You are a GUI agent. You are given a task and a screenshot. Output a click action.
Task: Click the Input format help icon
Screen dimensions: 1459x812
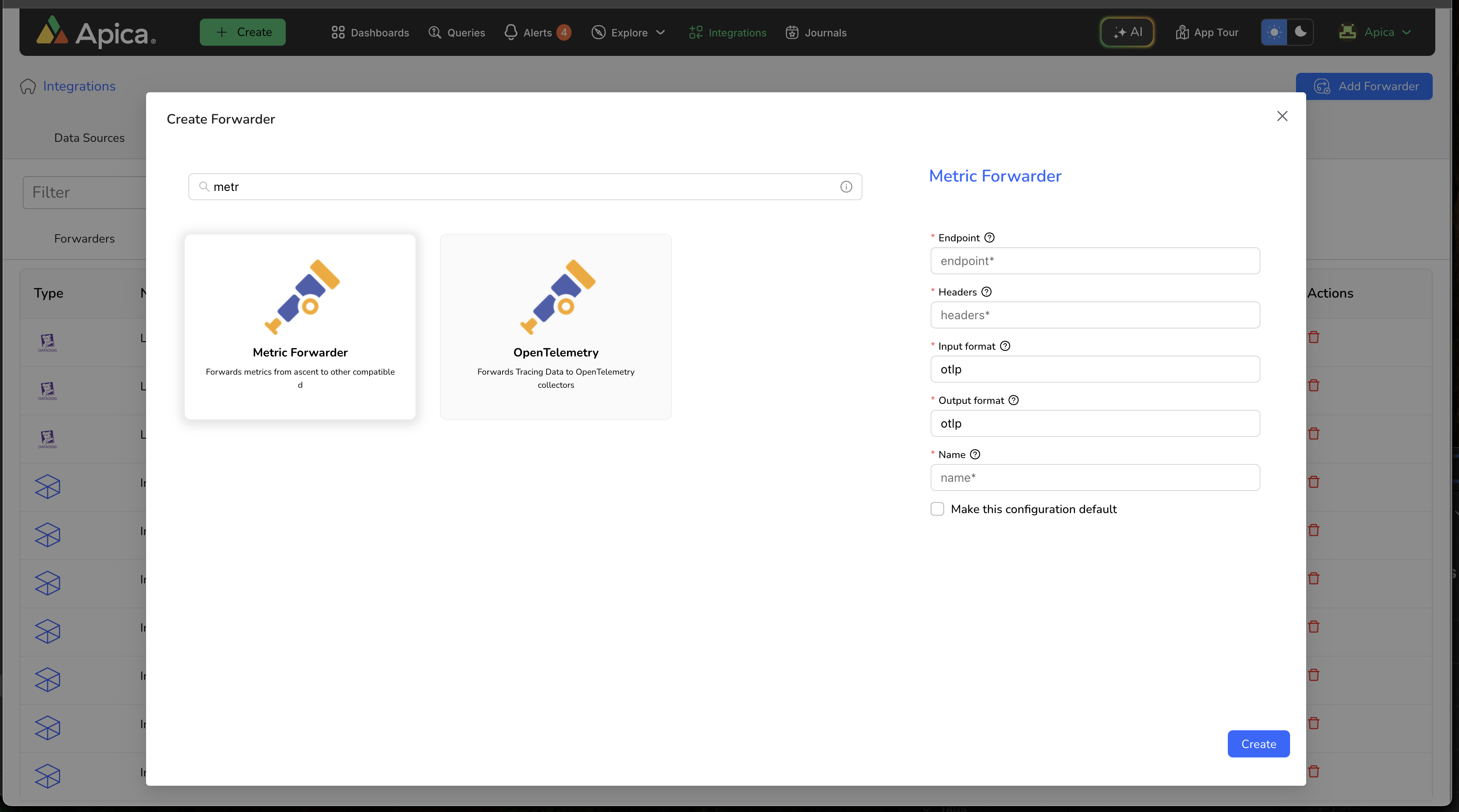pyautogui.click(x=1005, y=346)
